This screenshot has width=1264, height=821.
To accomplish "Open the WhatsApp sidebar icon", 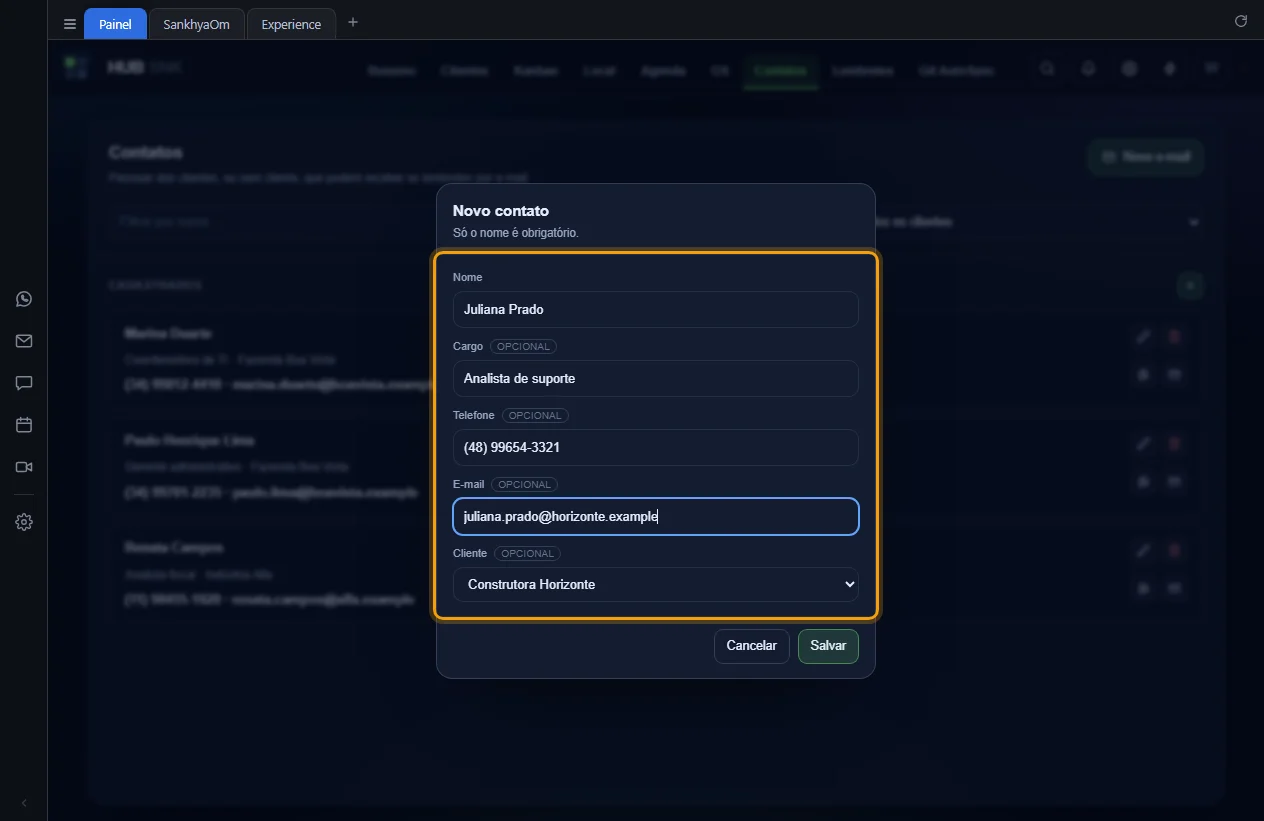I will click(24, 299).
